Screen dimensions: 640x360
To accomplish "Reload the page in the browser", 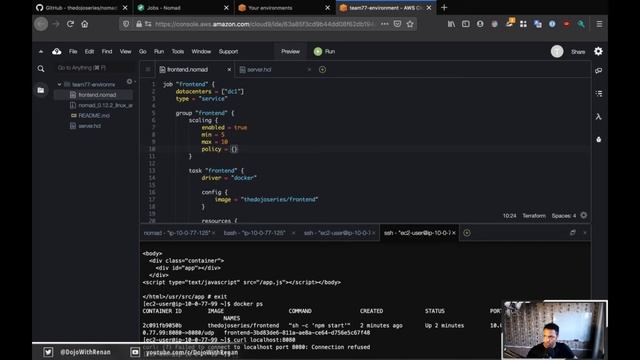I will point(70,24).
